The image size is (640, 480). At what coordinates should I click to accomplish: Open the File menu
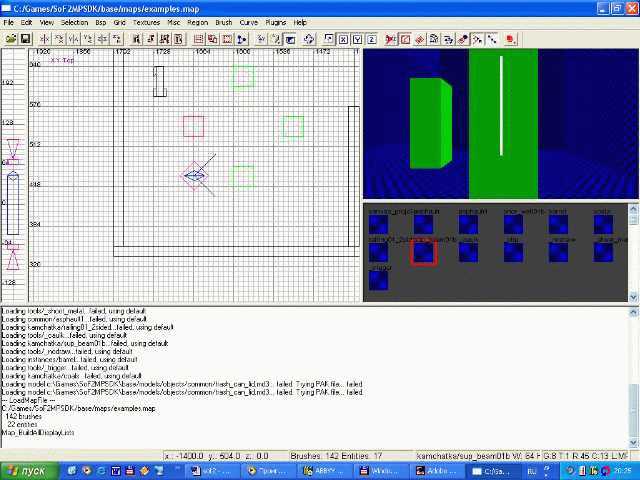pyautogui.click(x=9, y=22)
